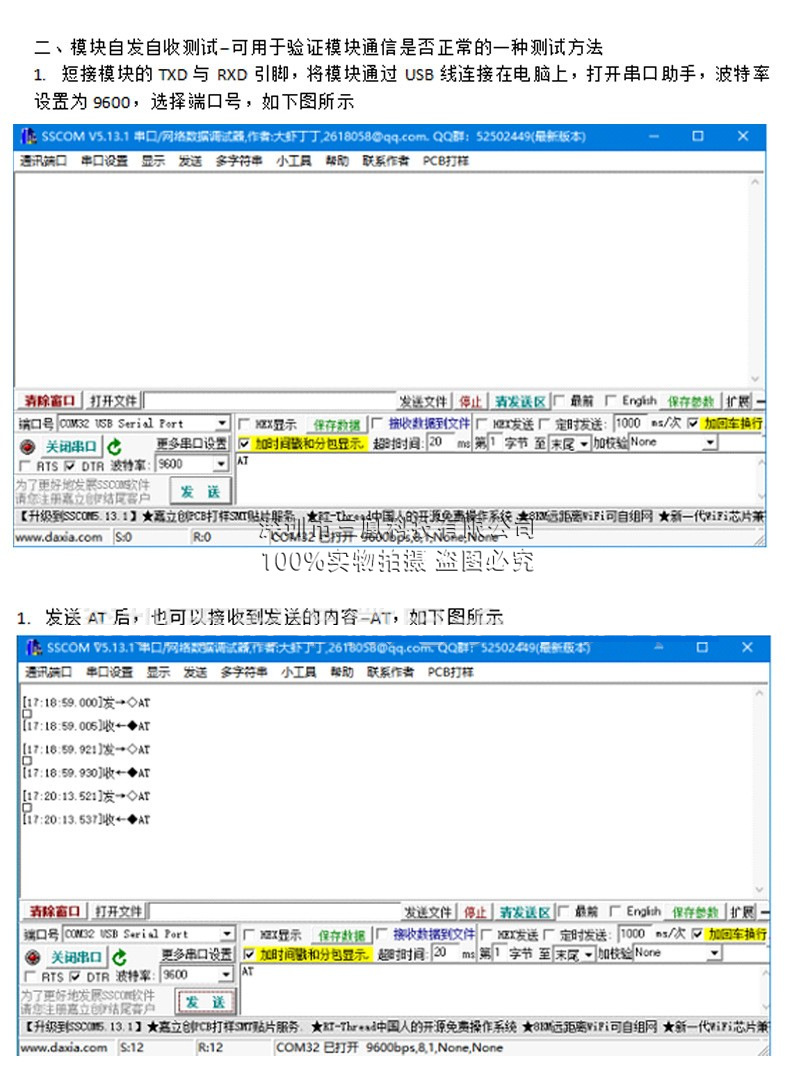Toggle HEX显示 checkbox in empty-log SSCOM window
Screen dimensions: 790x1066
244,424
